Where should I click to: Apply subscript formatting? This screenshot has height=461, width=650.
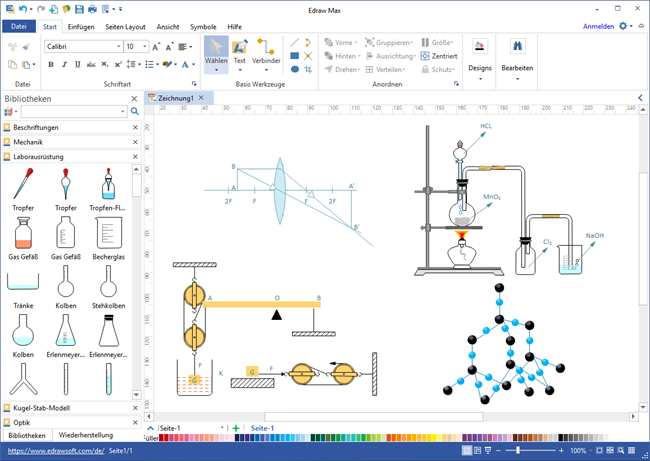105,64
